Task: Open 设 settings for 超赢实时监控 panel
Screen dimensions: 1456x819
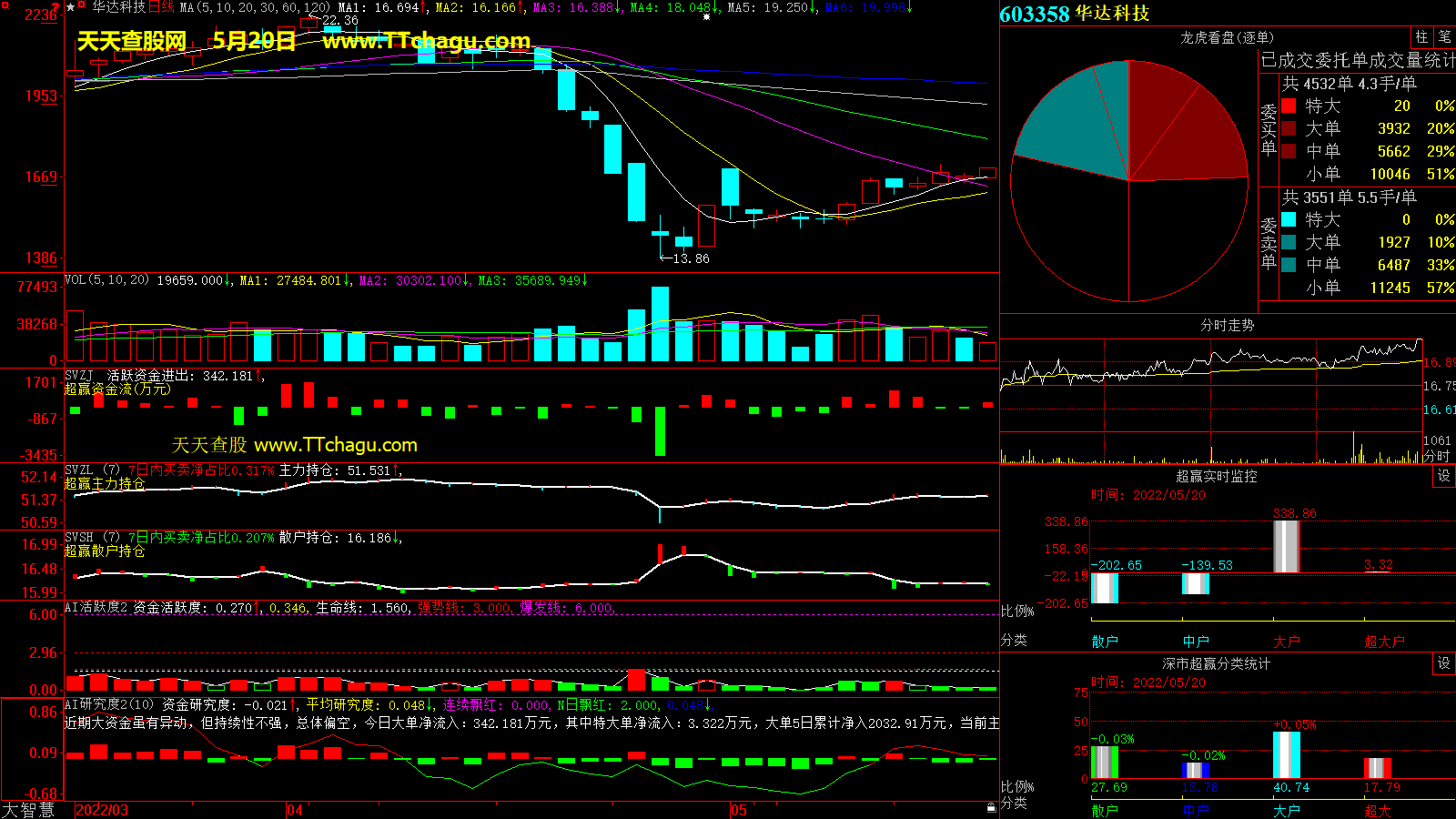Action: (x=1443, y=476)
